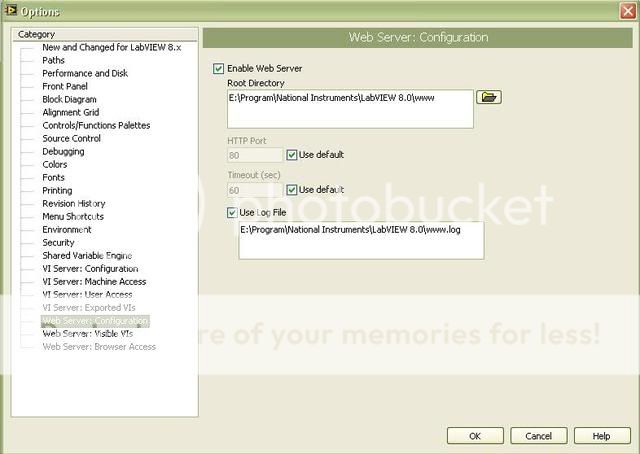Select New and Changed for LabVIEW 8.x
Screen dimensions: 640x454
coord(111,47)
